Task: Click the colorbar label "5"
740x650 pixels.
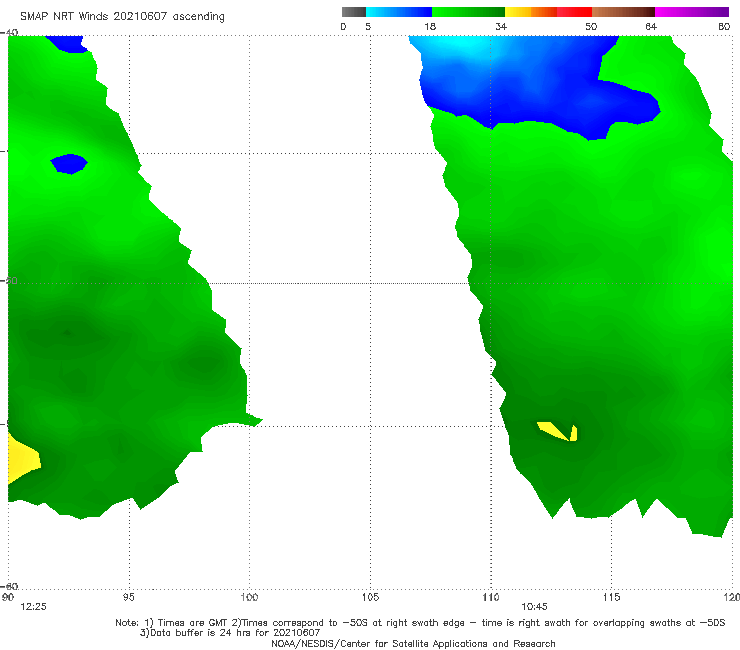Action: click(x=368, y=26)
